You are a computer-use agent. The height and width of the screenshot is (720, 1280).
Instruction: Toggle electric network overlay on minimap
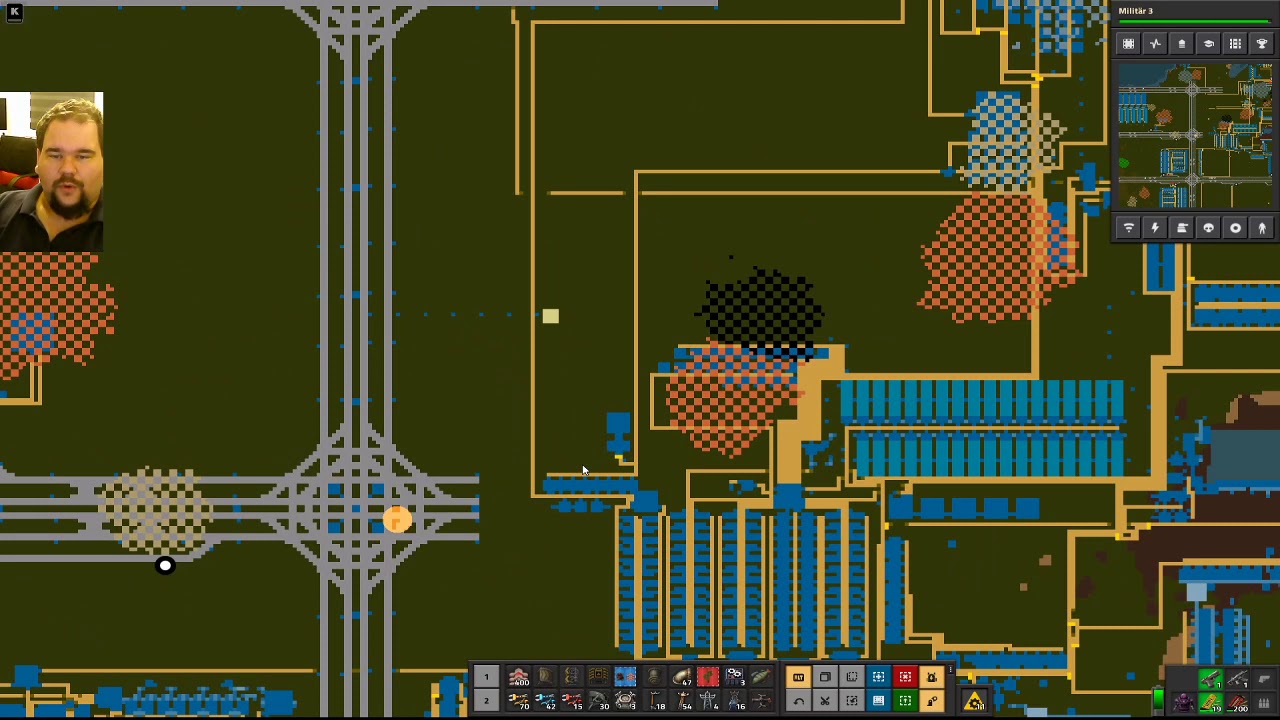pos(1155,228)
